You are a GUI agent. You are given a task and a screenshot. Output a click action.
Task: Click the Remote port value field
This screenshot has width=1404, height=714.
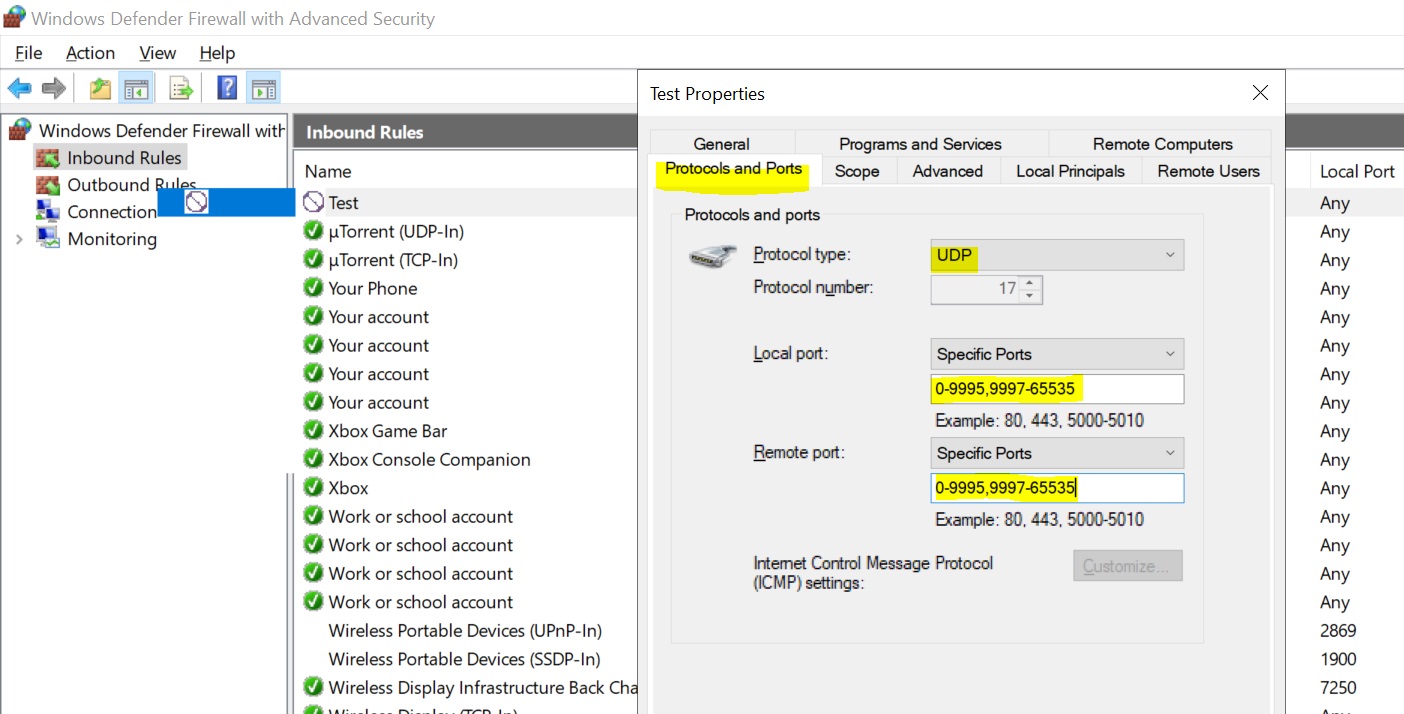point(1057,488)
